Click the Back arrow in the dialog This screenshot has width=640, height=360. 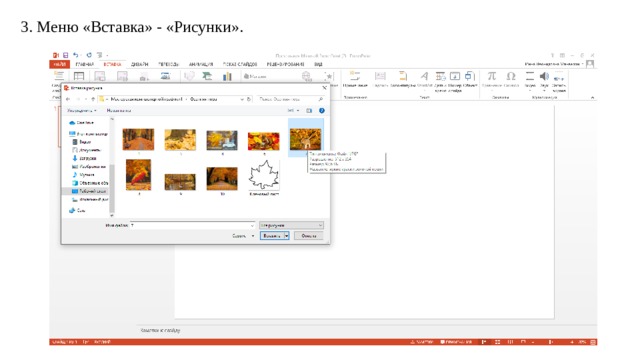pyautogui.click(x=68, y=99)
